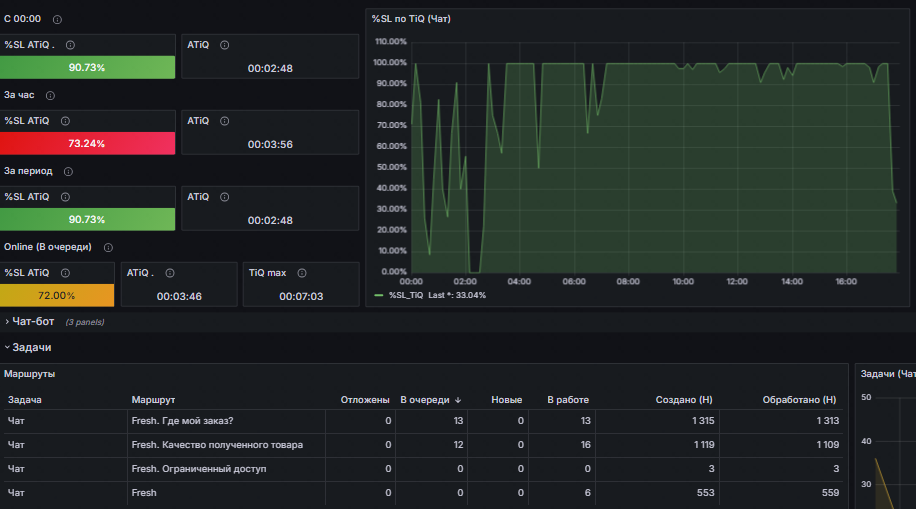
Task: Click info icon beside За период heading
Action: coord(68,171)
